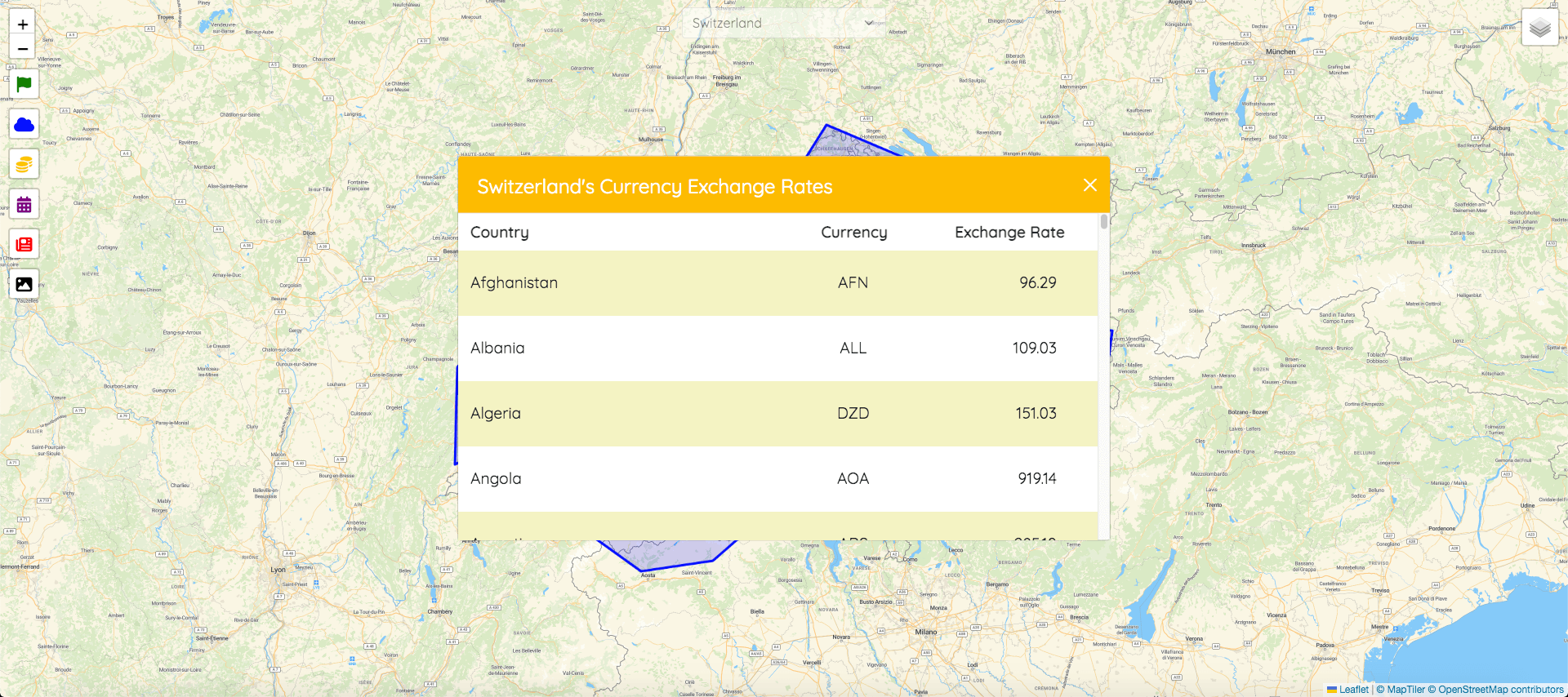
Task: Close the Currency Exchange Rates popup
Action: [1089, 185]
